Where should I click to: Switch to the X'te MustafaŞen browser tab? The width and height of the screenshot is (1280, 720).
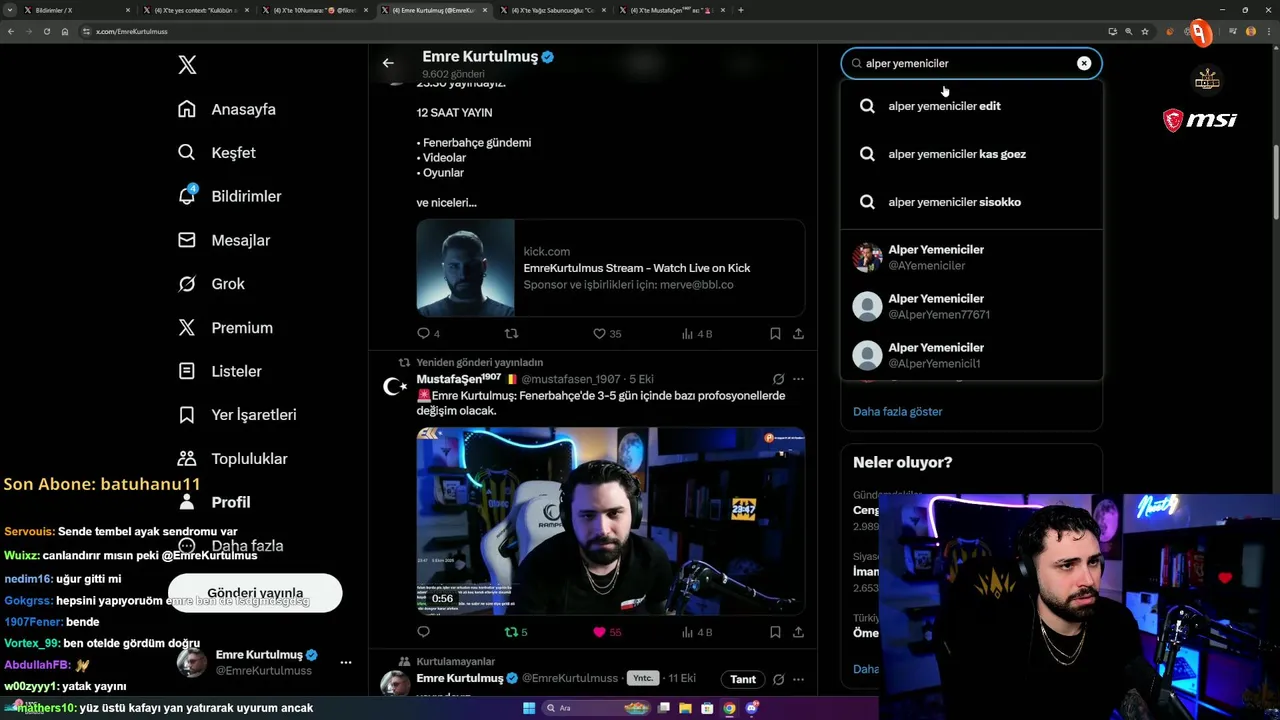pos(673,10)
